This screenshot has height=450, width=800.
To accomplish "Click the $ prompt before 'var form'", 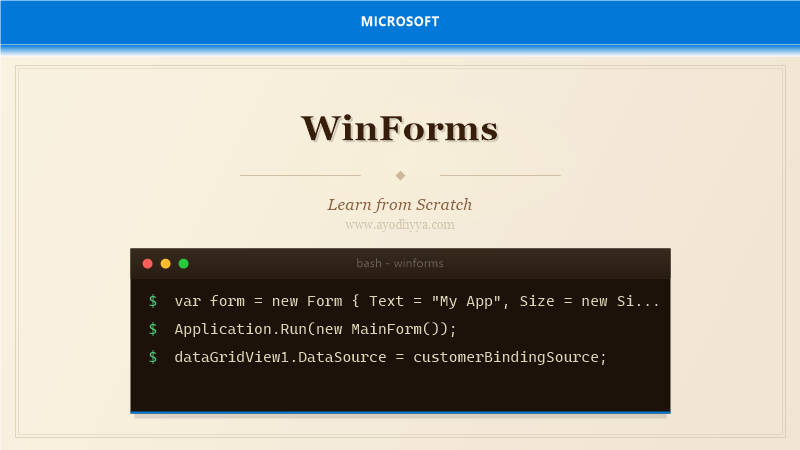I will tap(153, 301).
